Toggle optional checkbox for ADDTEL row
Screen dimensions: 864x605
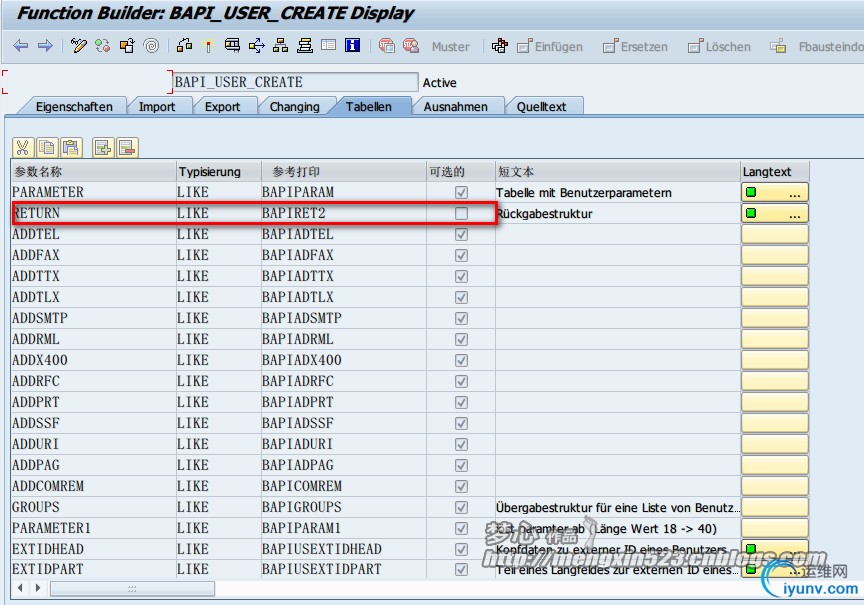tap(461, 234)
